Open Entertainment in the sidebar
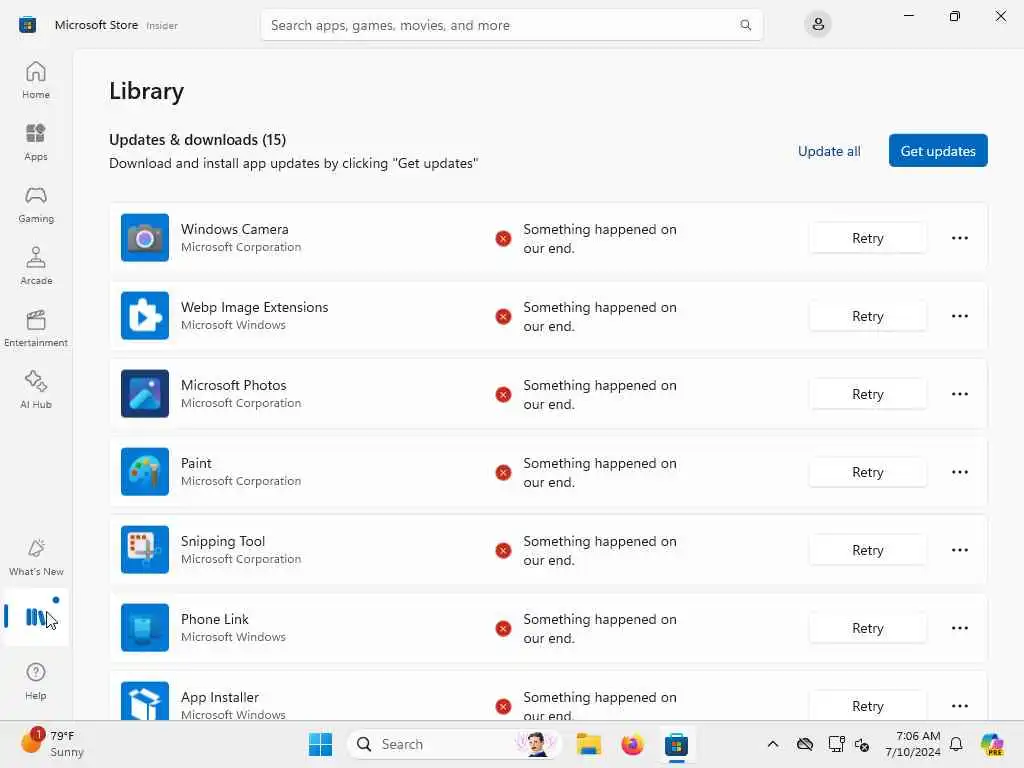This screenshot has width=1024, height=768. coord(36,328)
